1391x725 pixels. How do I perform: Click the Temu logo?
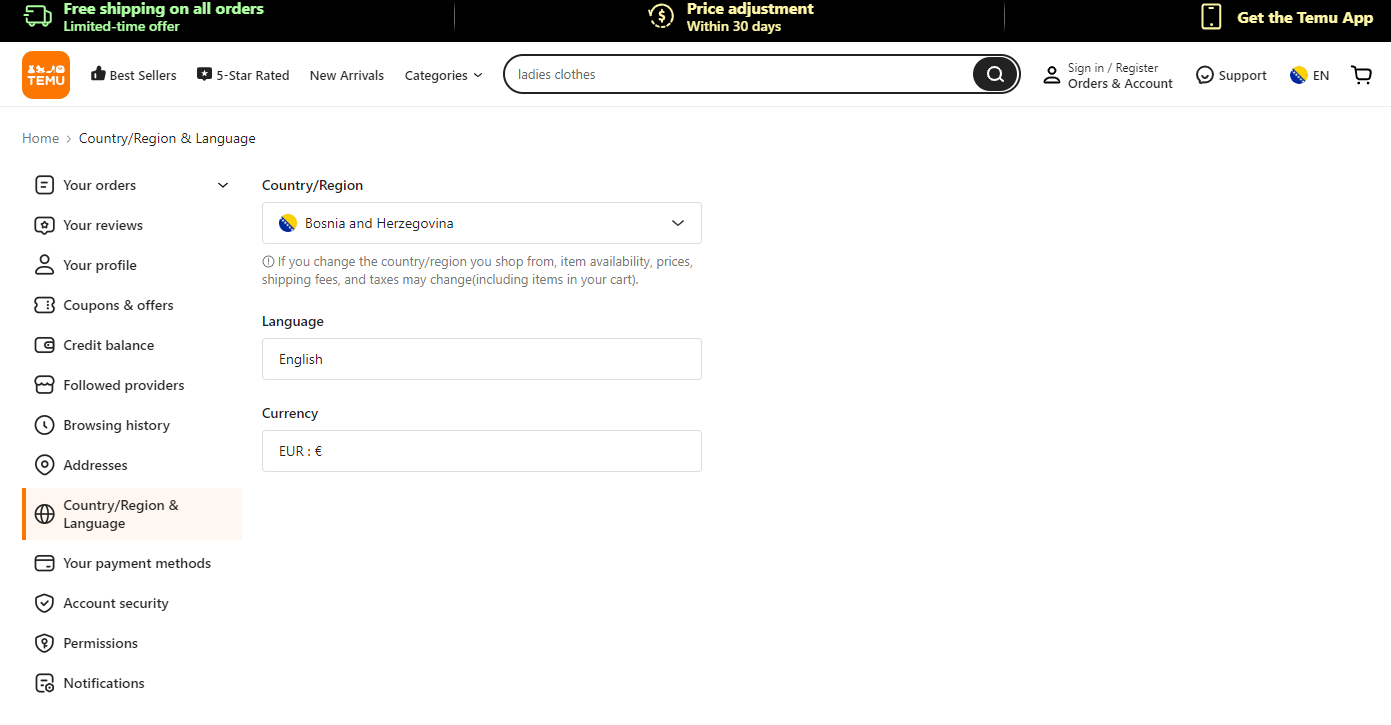tap(46, 75)
